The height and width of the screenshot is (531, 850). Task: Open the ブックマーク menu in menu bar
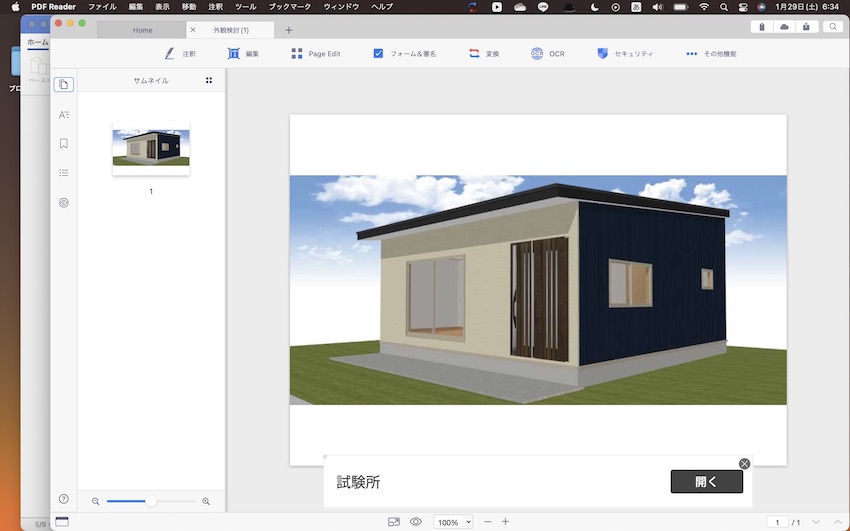tap(290, 6)
